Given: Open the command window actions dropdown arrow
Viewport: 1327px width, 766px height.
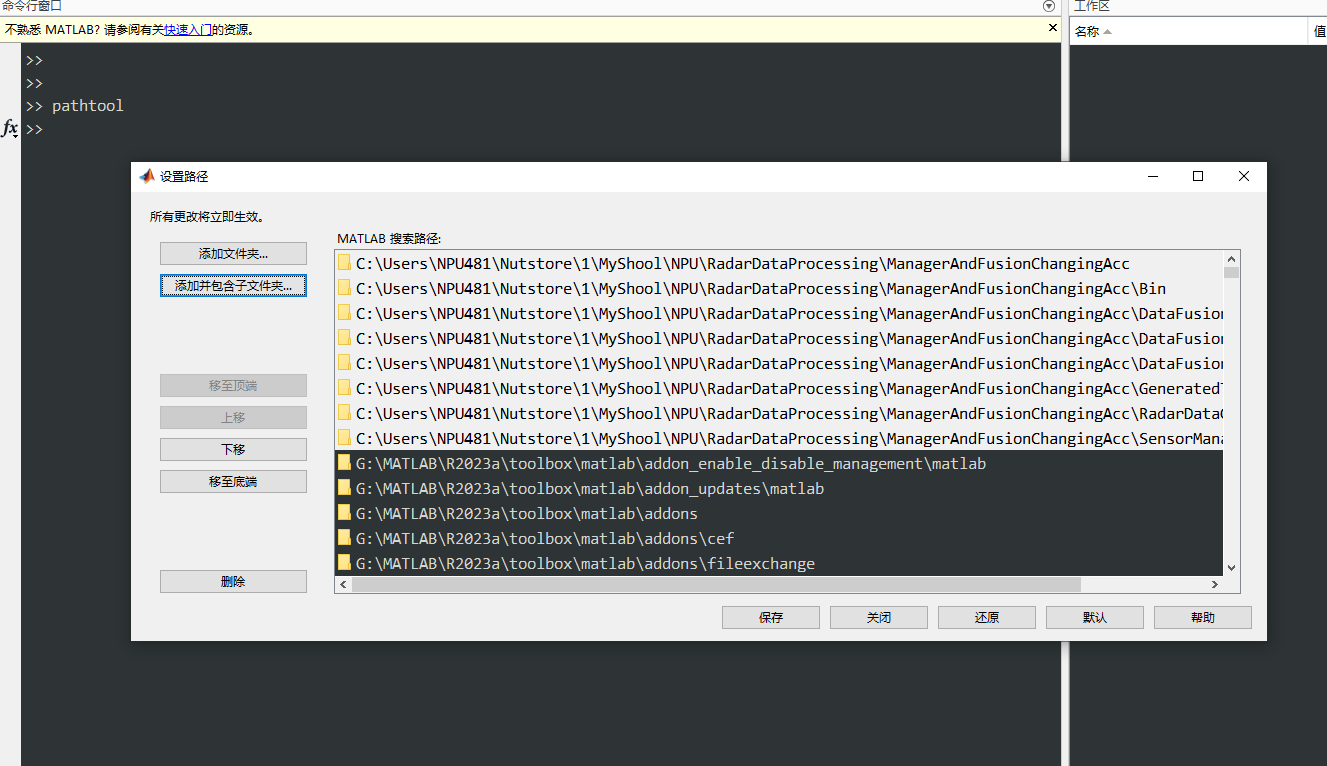Looking at the screenshot, I should pyautogui.click(x=1048, y=6).
